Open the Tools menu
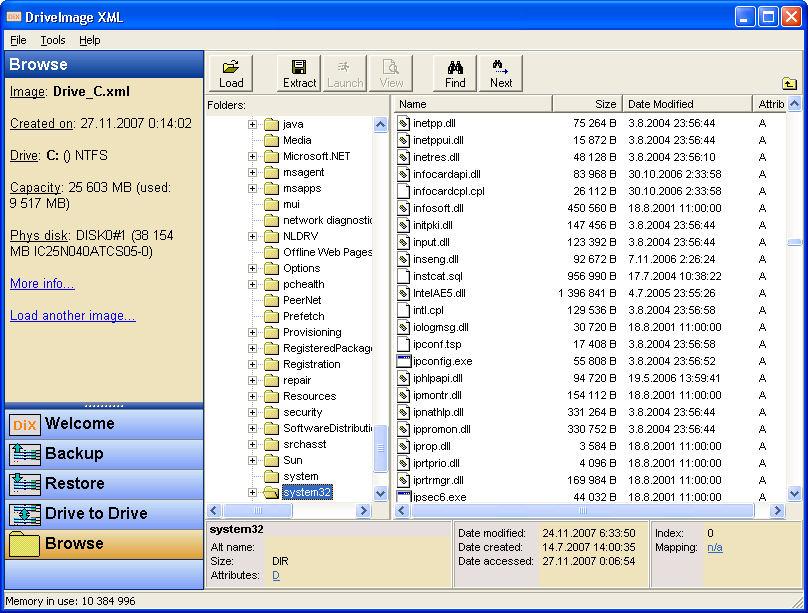This screenshot has width=808, height=613. [x=53, y=40]
